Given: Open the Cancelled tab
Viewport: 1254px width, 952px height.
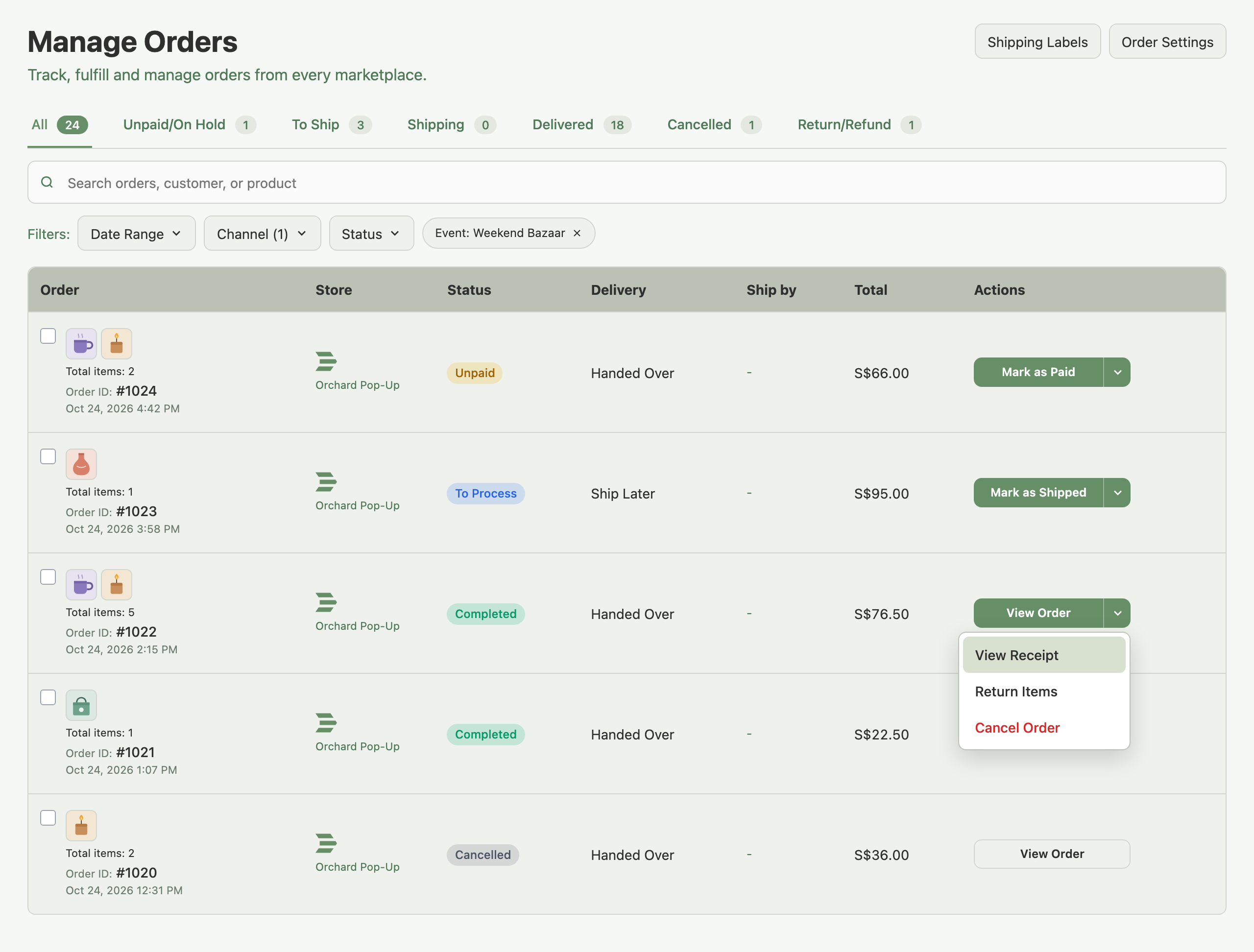Looking at the screenshot, I should click(714, 125).
